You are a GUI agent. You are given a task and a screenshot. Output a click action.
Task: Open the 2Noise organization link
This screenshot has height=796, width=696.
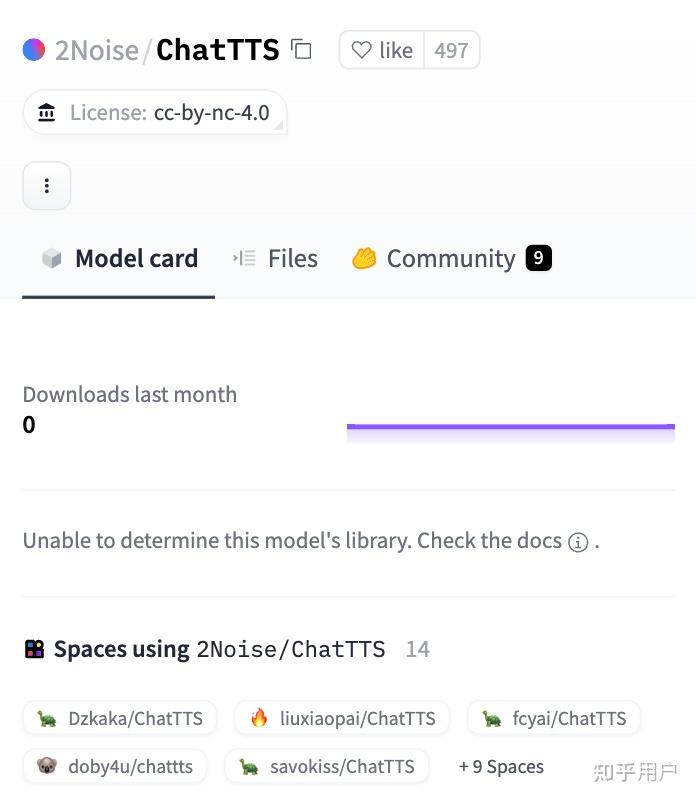[x=97, y=50]
